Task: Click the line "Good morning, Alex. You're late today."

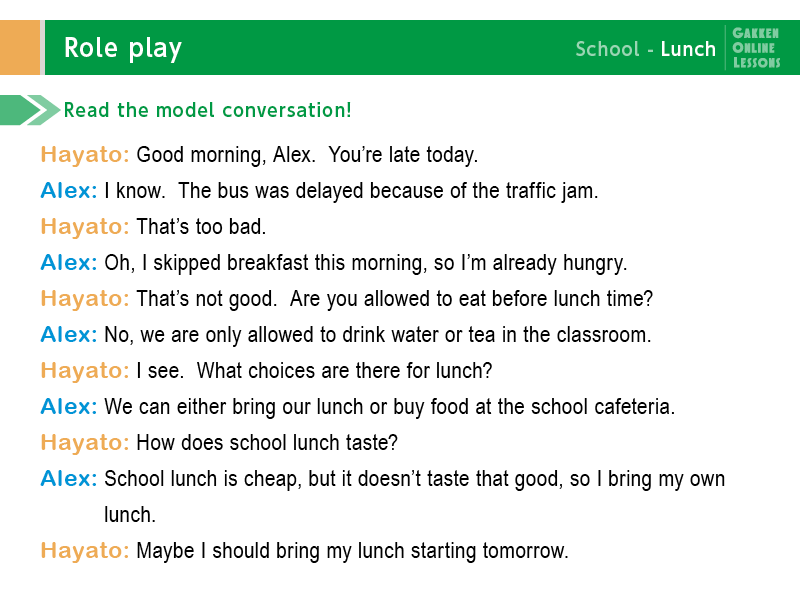Action: (307, 155)
